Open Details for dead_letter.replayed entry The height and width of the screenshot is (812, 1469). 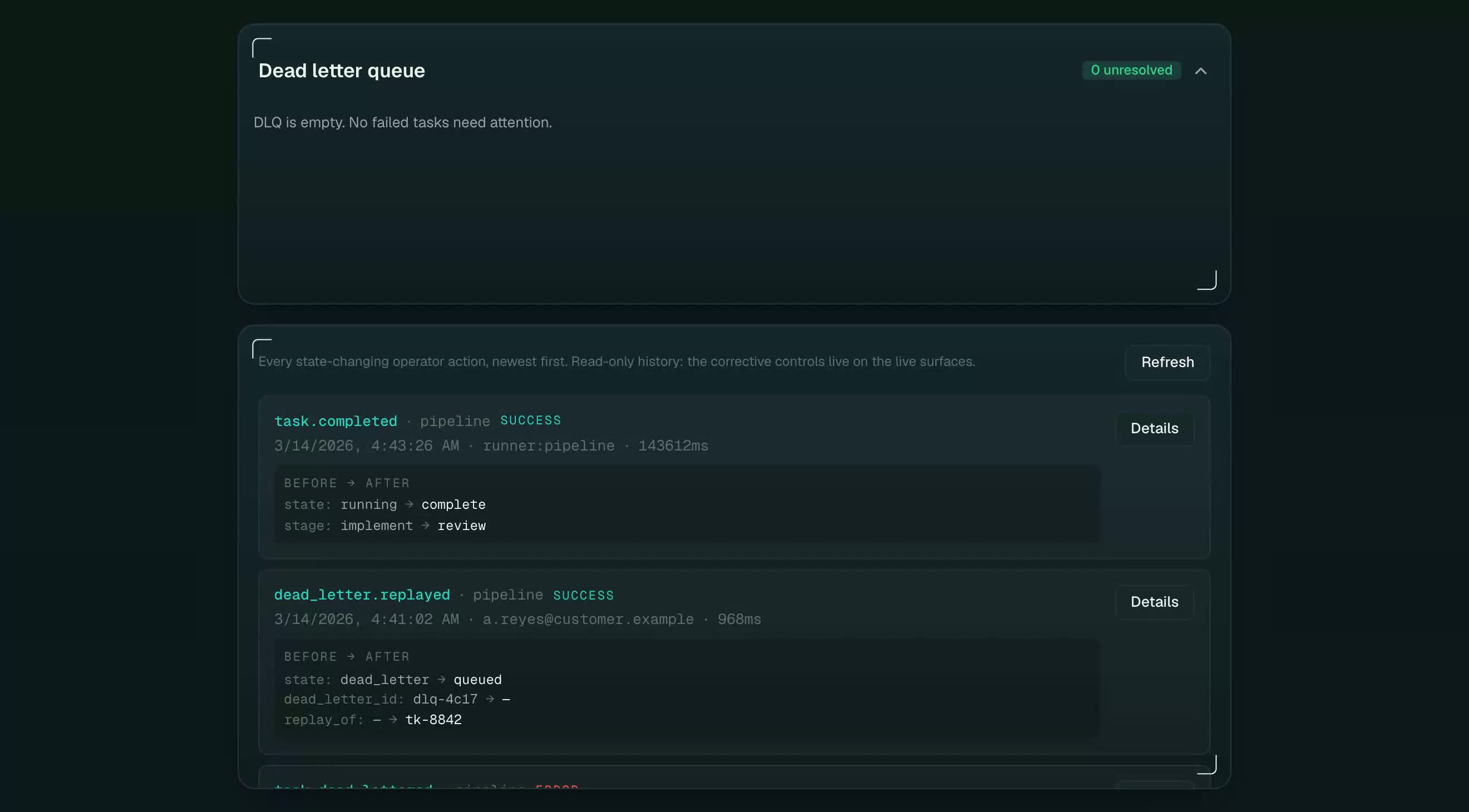(x=1154, y=602)
